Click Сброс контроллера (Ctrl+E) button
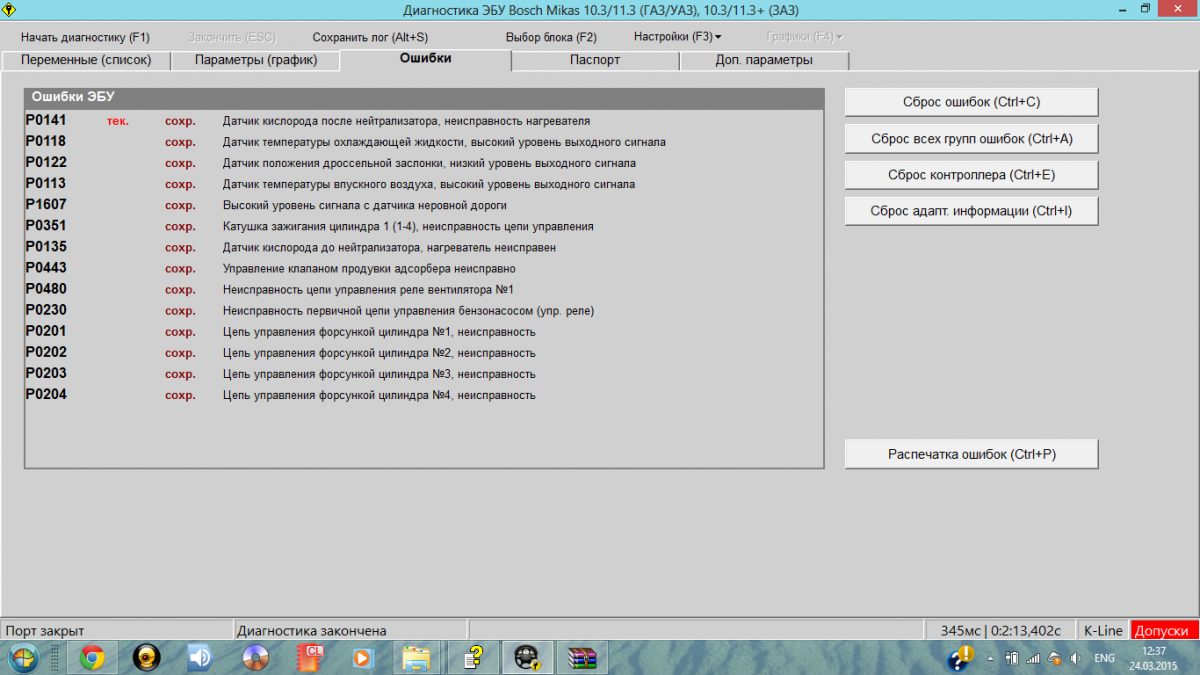The height and width of the screenshot is (675, 1200). (972, 175)
